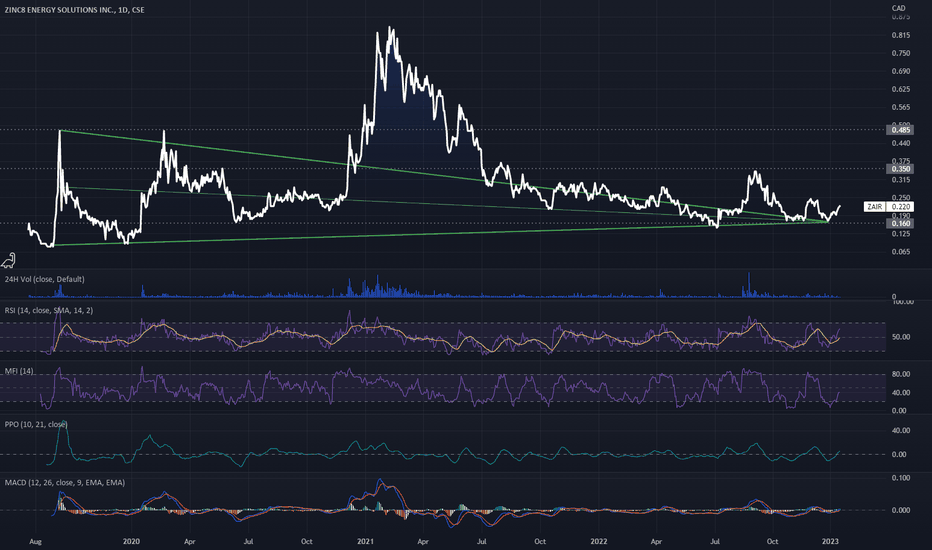This screenshot has height=550, width=932.
Task: Click the RSI (14, close, SMA, 14, 2) label
Action: (49, 310)
